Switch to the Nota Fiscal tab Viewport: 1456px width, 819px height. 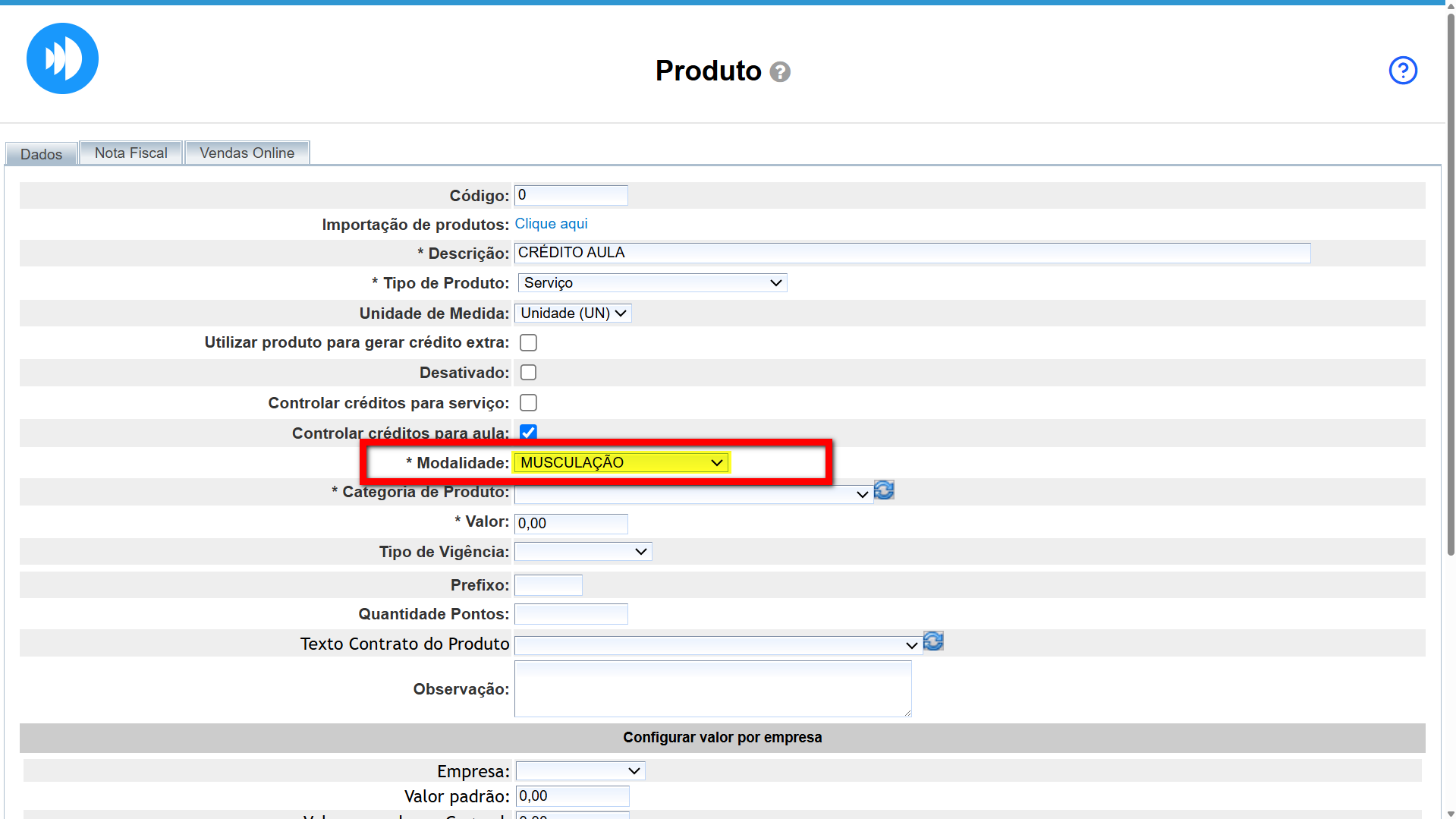click(x=131, y=153)
